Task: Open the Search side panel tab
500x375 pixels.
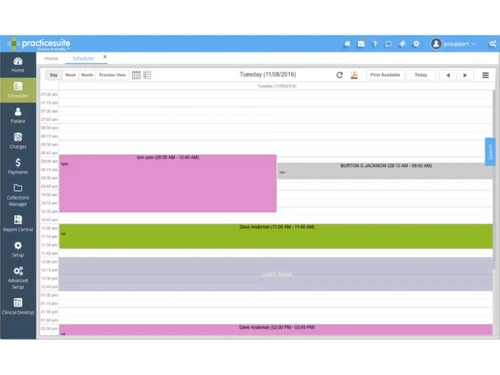Action: [x=490, y=152]
